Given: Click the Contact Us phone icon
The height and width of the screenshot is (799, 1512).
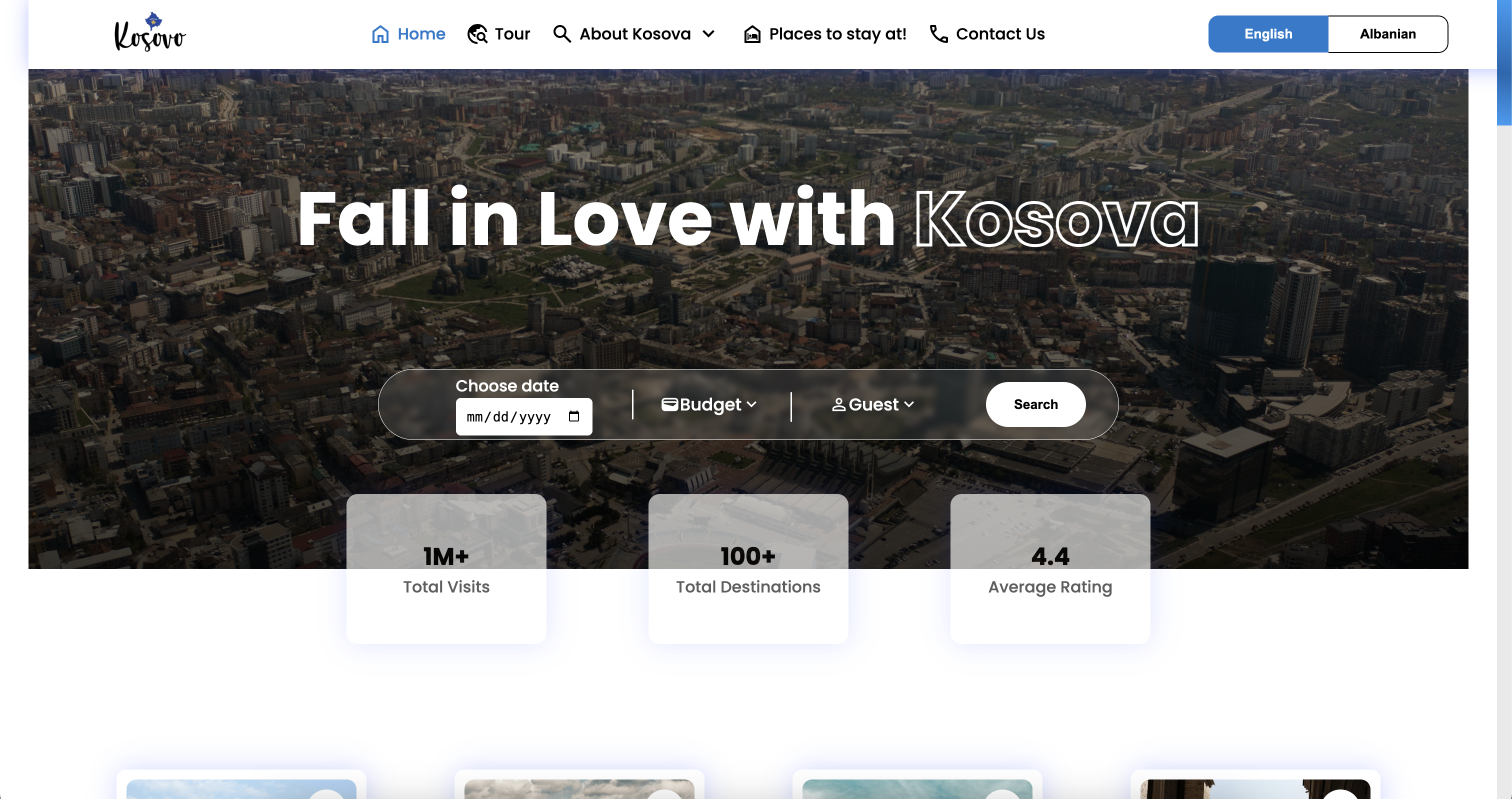Looking at the screenshot, I should [x=938, y=34].
